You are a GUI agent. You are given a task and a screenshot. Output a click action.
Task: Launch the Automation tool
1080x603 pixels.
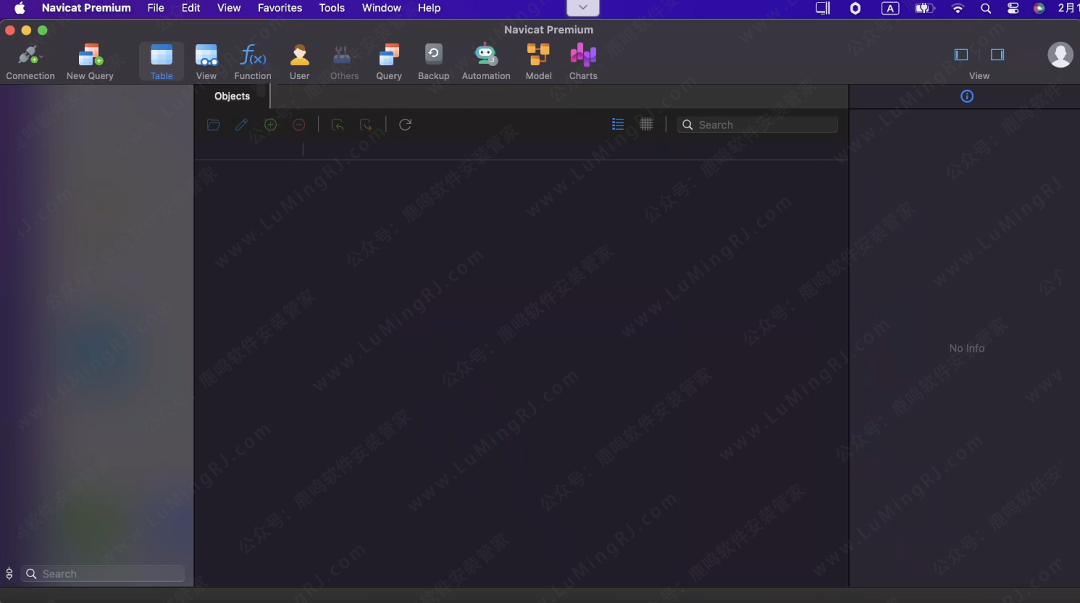pos(486,61)
